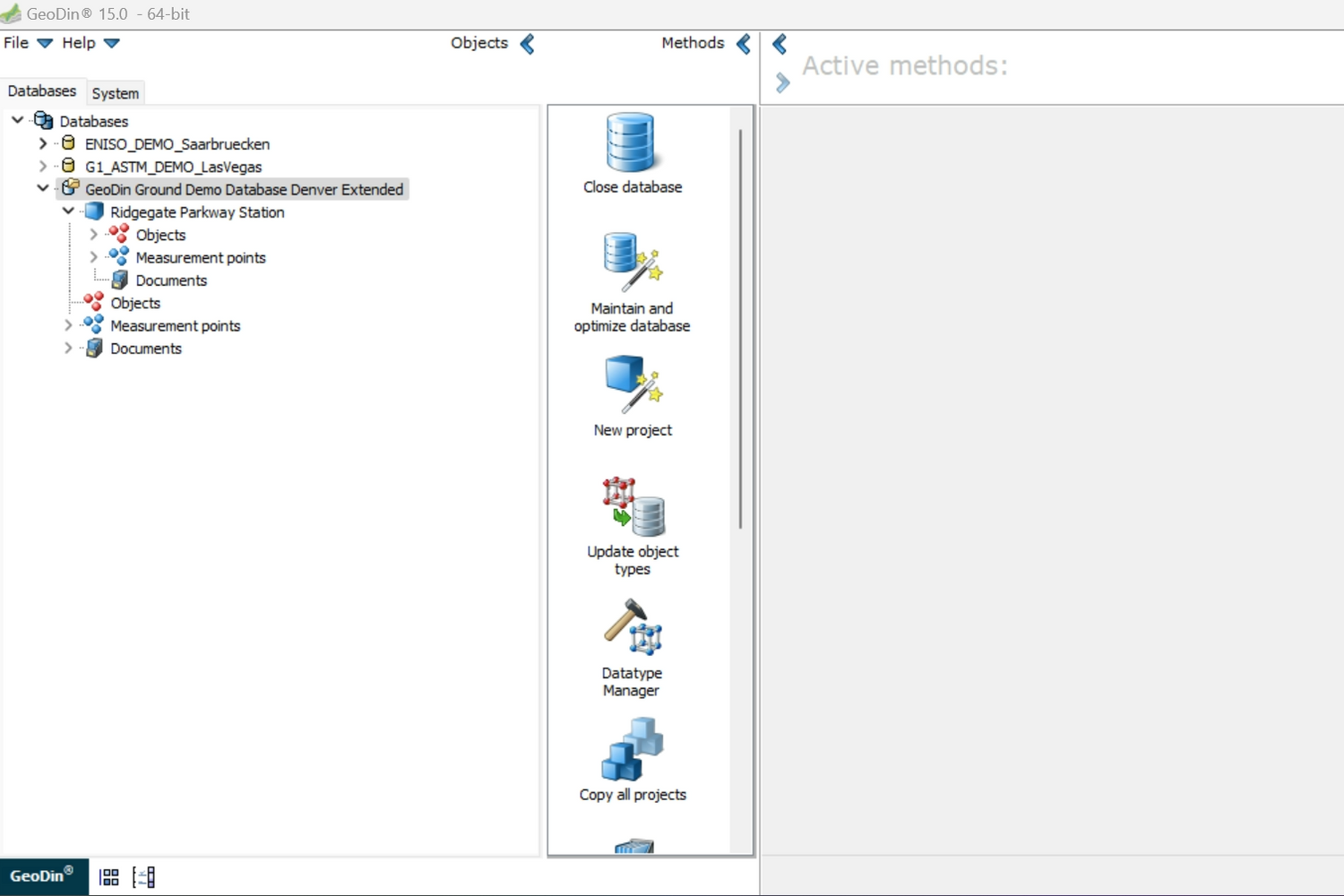Switch to tree view in status bar

[x=143, y=877]
